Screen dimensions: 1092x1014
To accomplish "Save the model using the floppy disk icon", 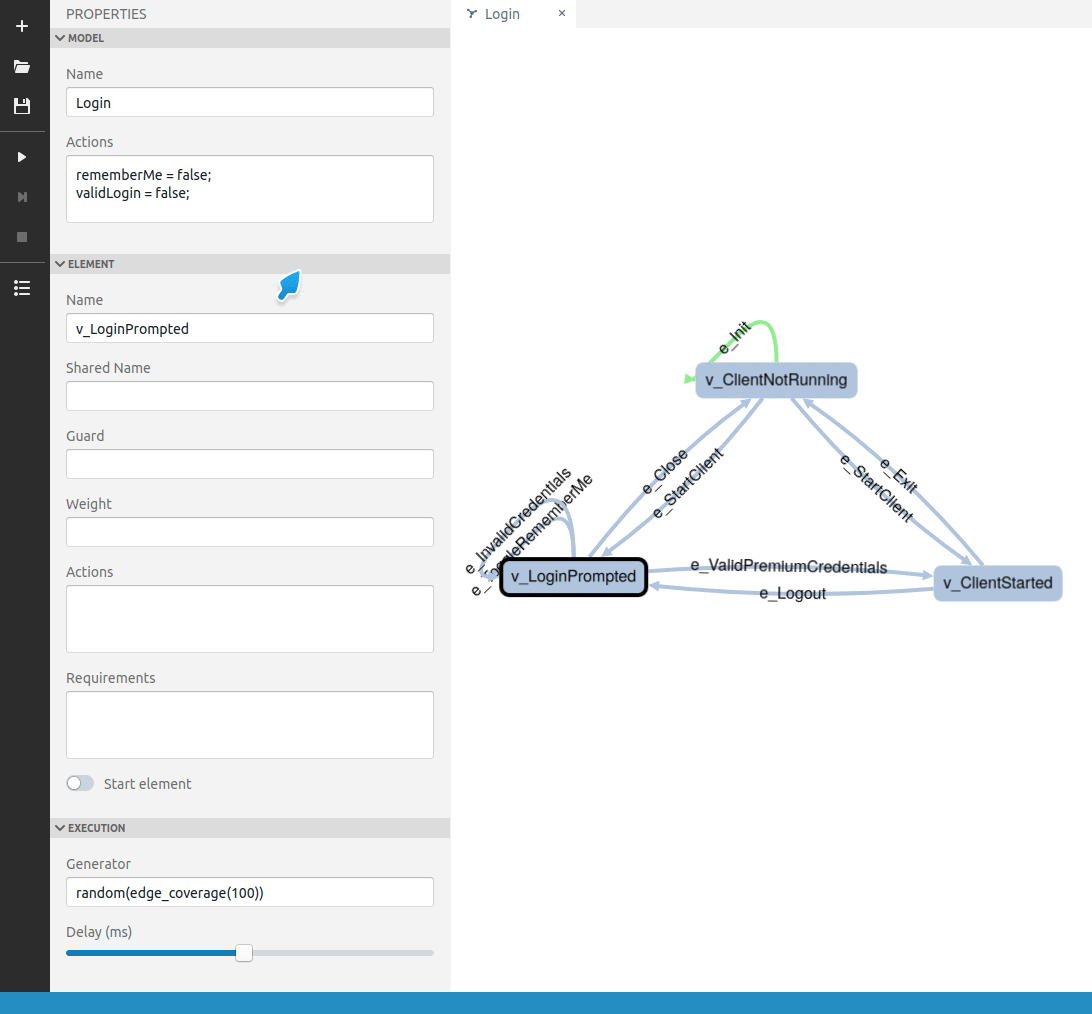I will tap(22, 106).
